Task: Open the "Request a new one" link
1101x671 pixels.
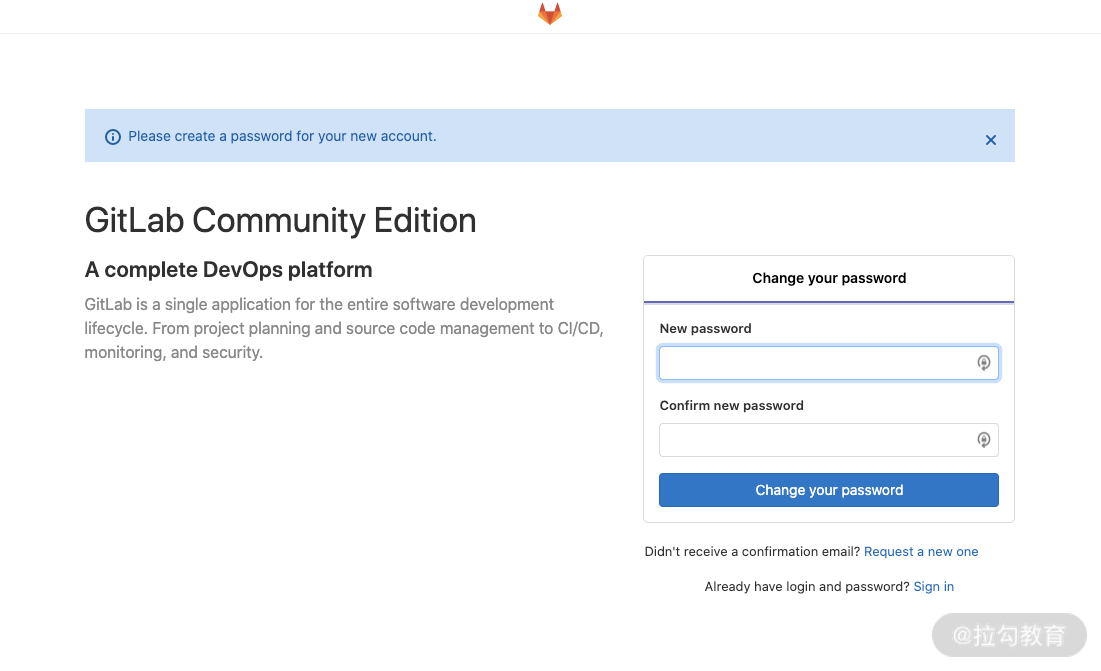Action: click(921, 552)
